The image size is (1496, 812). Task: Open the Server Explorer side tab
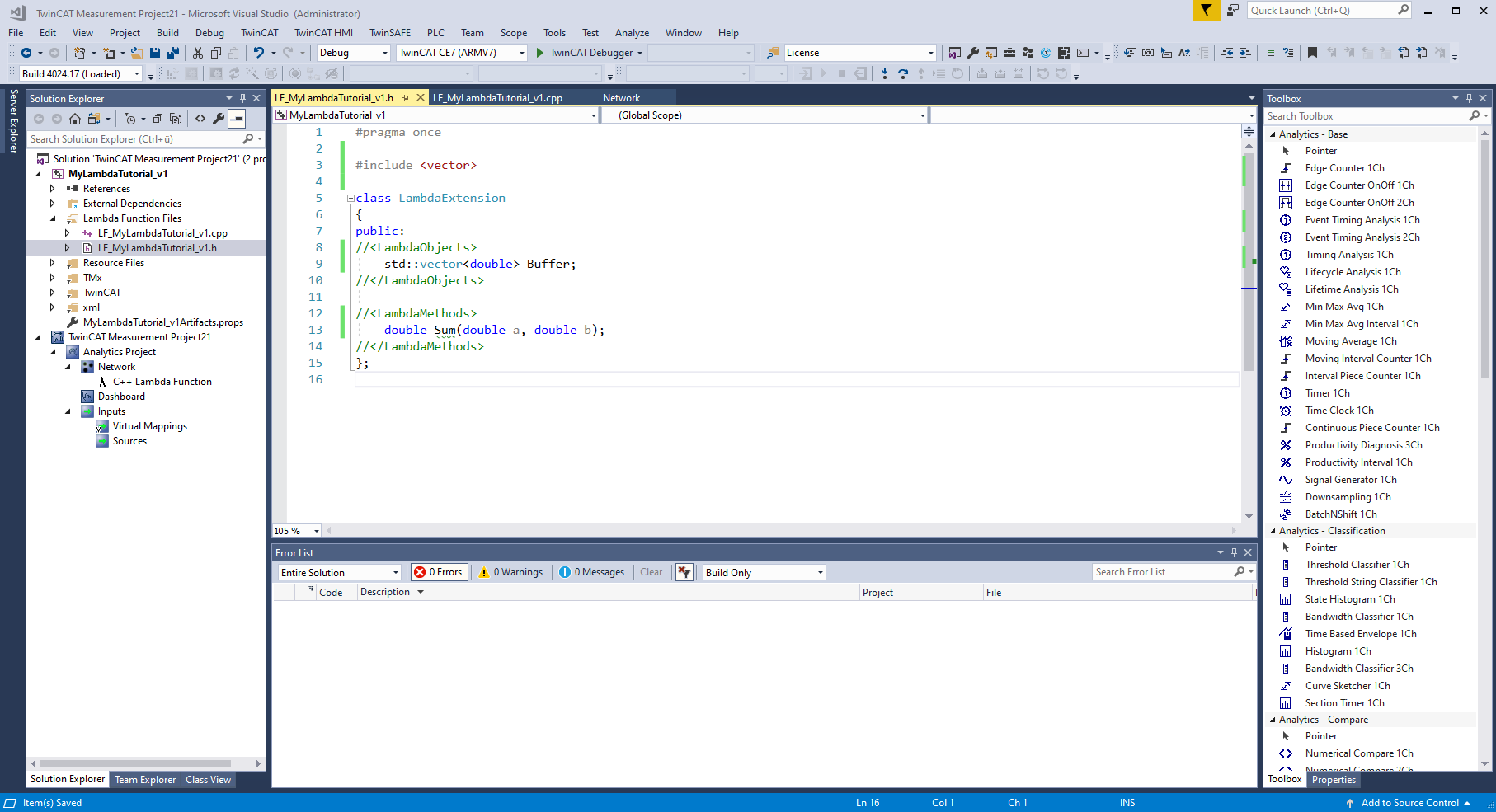click(x=13, y=121)
